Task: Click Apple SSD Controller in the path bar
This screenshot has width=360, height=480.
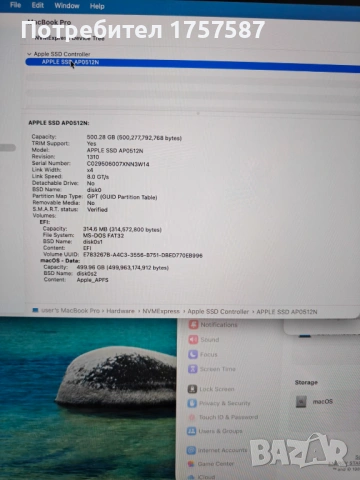Action: point(218,312)
